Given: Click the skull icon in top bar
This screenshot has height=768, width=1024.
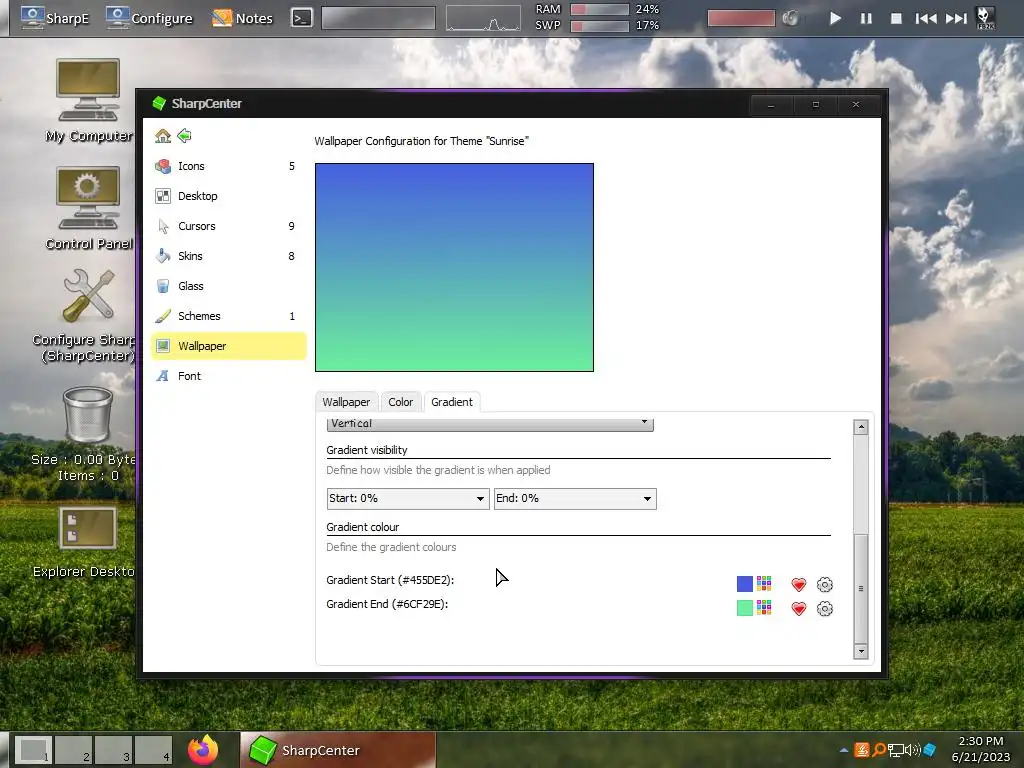Looking at the screenshot, I should coord(985,18).
